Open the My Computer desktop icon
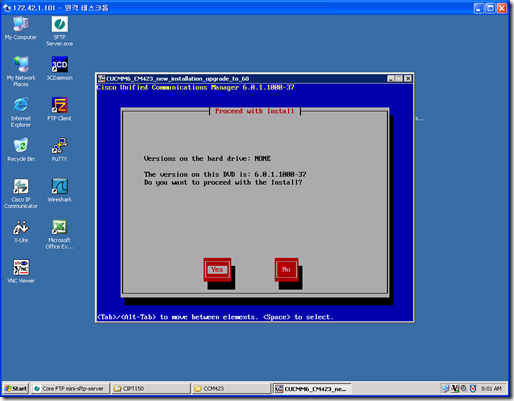This screenshot has height=401, width=514. point(21,29)
